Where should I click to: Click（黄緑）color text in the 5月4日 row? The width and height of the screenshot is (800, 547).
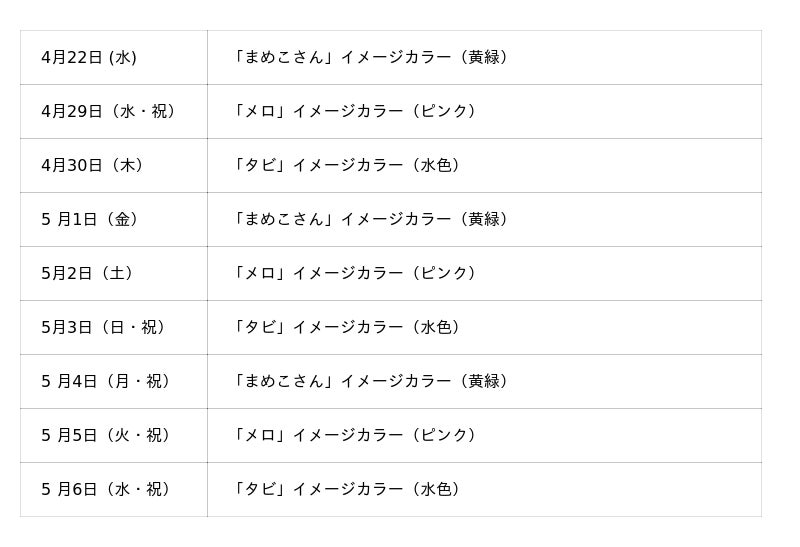[x=486, y=382]
